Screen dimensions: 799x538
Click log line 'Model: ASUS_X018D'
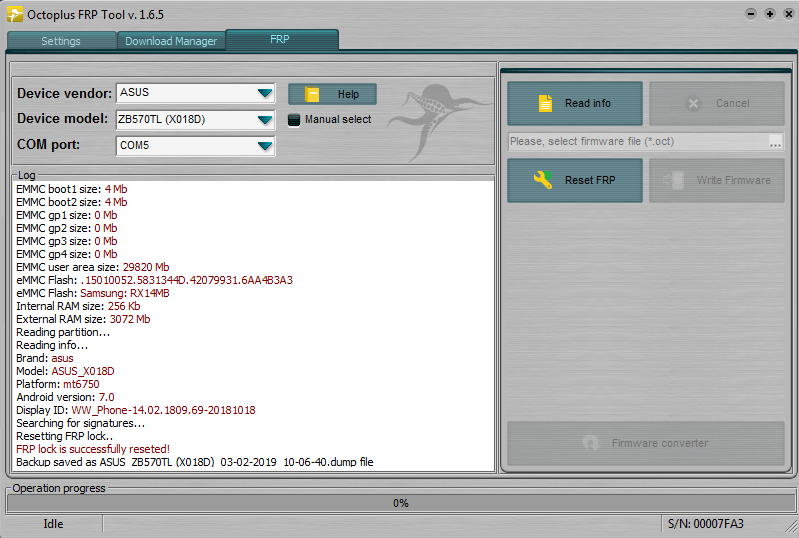tap(65, 371)
